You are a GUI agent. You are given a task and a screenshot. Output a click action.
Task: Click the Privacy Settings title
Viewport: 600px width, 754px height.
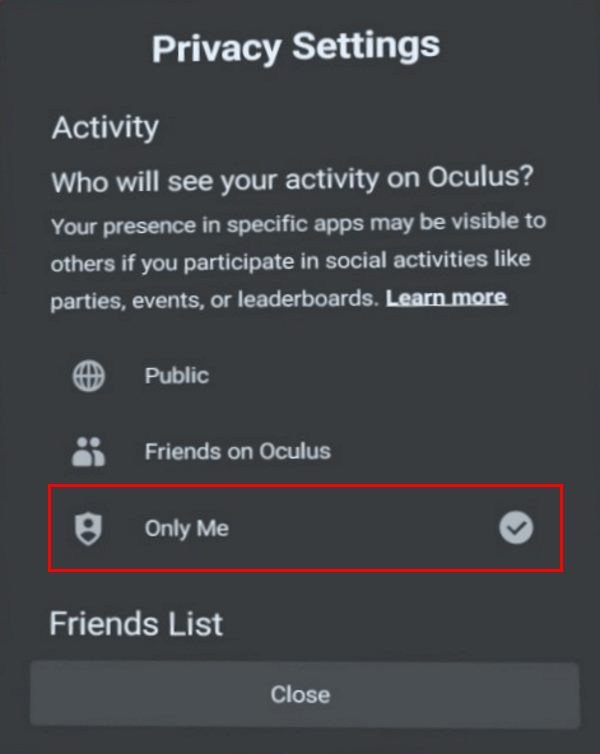click(295, 47)
